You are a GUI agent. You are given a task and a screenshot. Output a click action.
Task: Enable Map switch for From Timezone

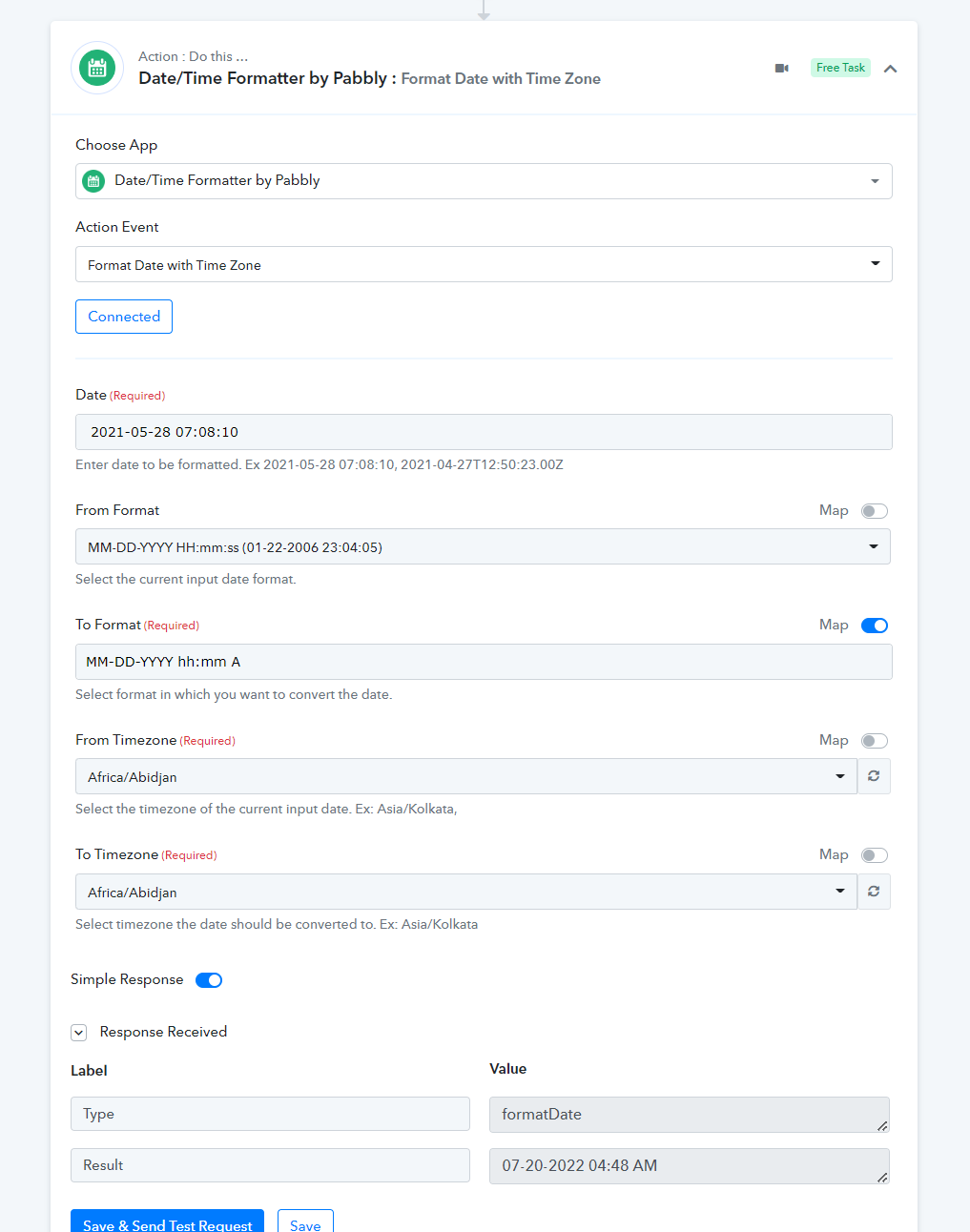pos(875,741)
